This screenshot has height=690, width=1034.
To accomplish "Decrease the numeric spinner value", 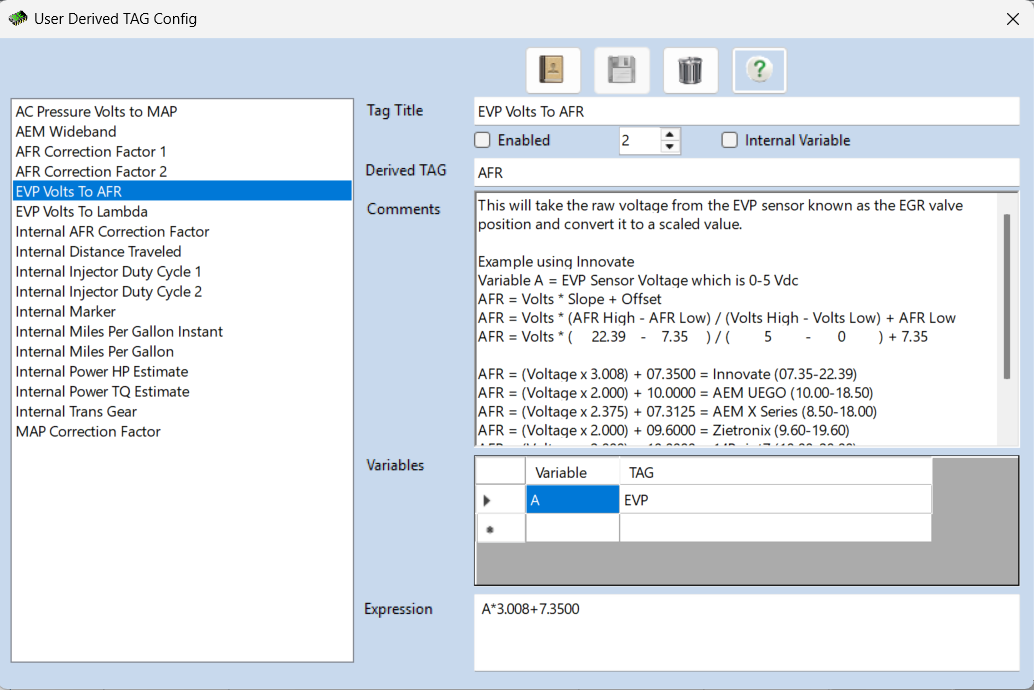I will click(x=670, y=147).
